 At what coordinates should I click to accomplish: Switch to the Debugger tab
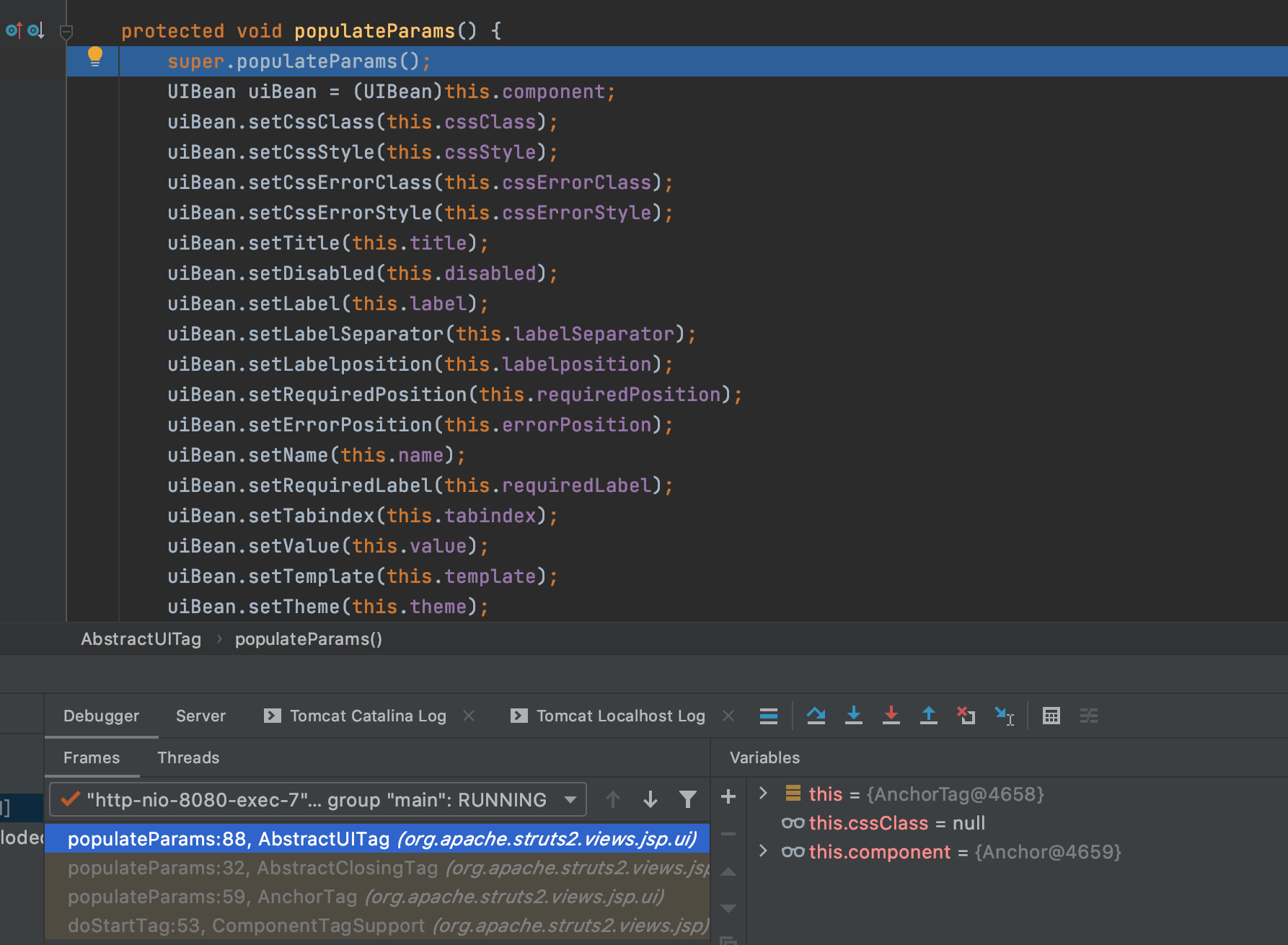pyautogui.click(x=101, y=716)
